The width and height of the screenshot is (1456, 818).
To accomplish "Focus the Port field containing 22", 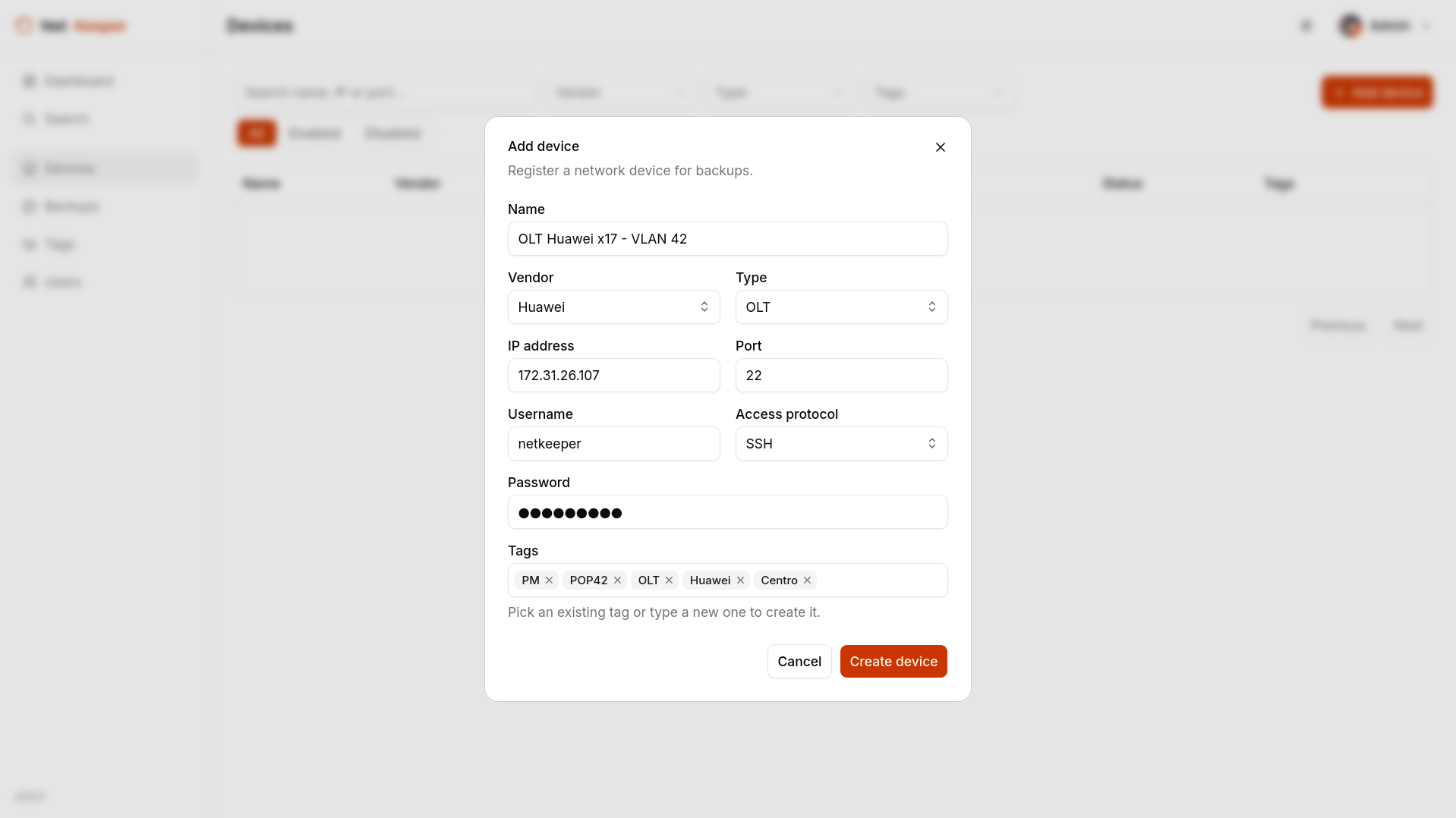I will tap(841, 376).
